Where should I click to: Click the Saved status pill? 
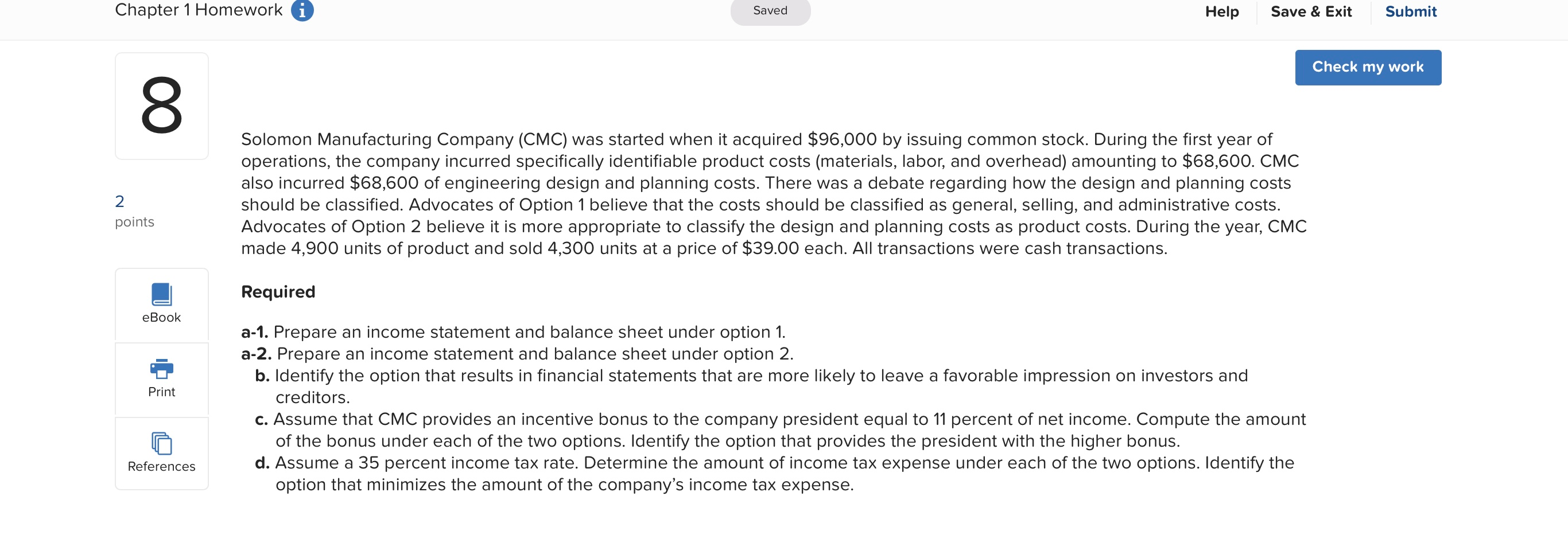(770, 10)
